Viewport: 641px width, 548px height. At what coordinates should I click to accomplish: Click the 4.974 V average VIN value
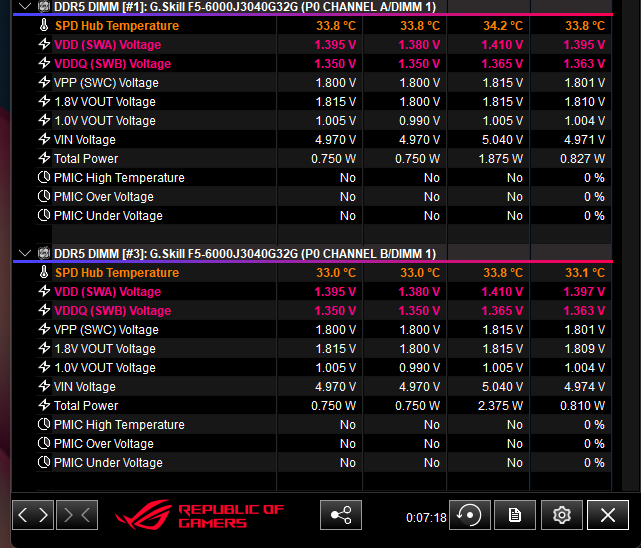(585, 386)
